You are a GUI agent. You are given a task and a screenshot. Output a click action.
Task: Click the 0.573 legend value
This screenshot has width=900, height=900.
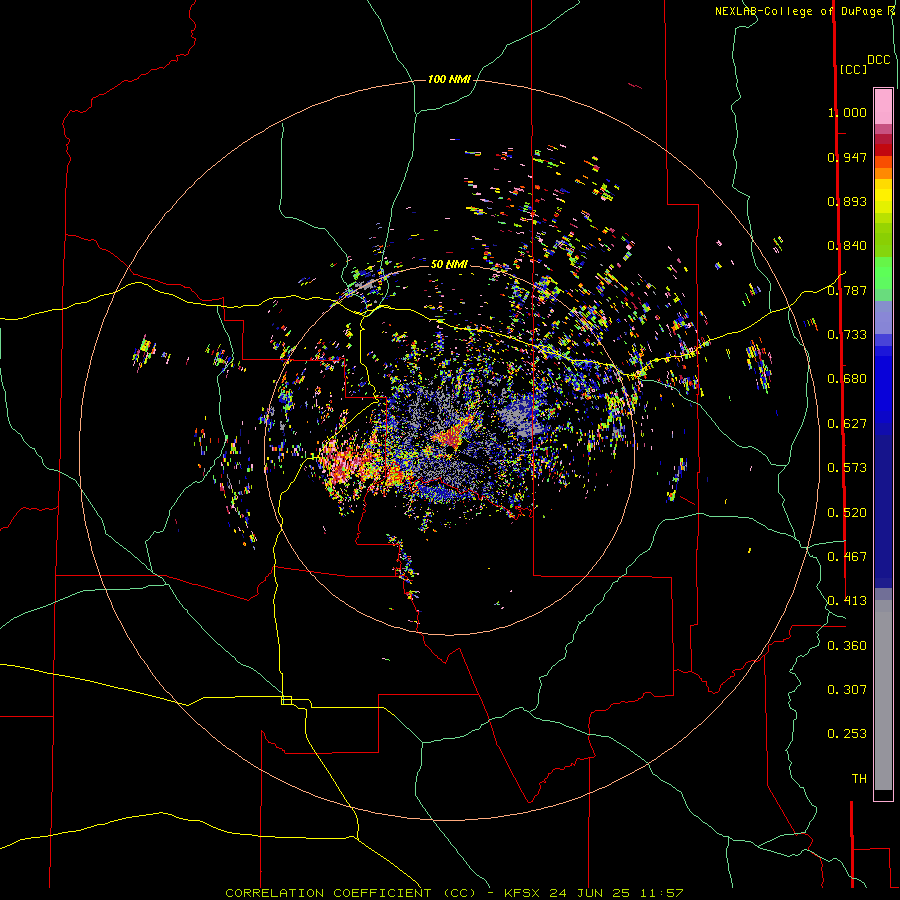tap(847, 468)
